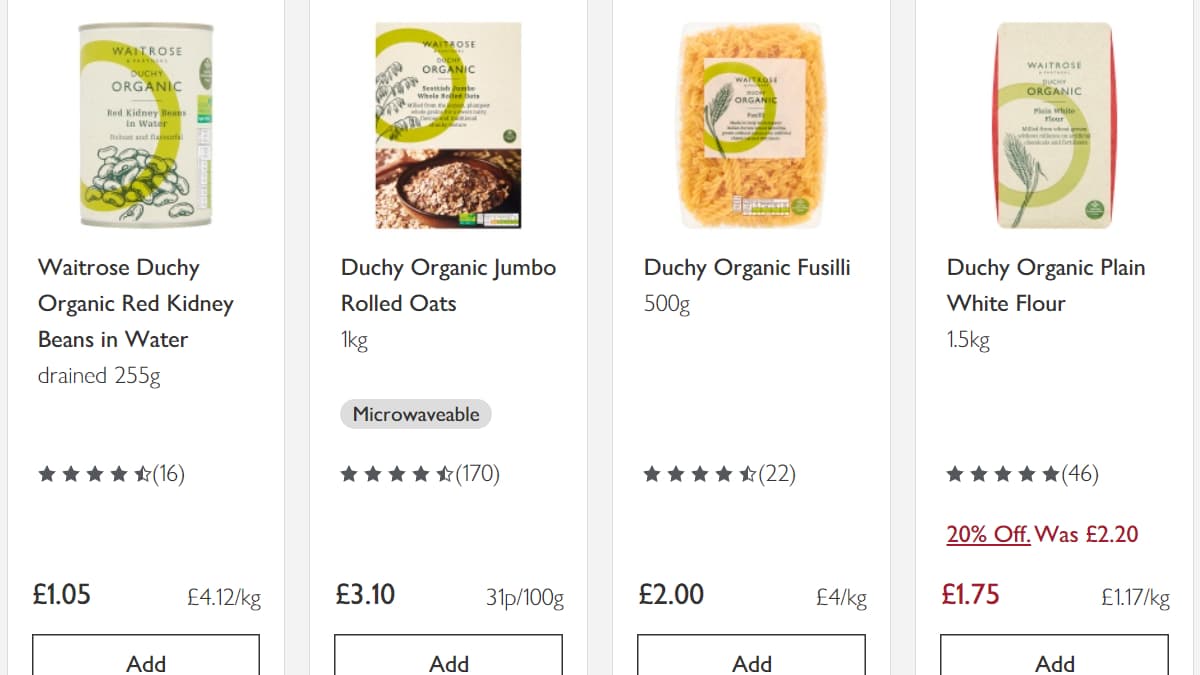Viewport: 1200px width, 675px height.
Task: Add Plain White Flour to basket
Action: pyautogui.click(x=1055, y=662)
